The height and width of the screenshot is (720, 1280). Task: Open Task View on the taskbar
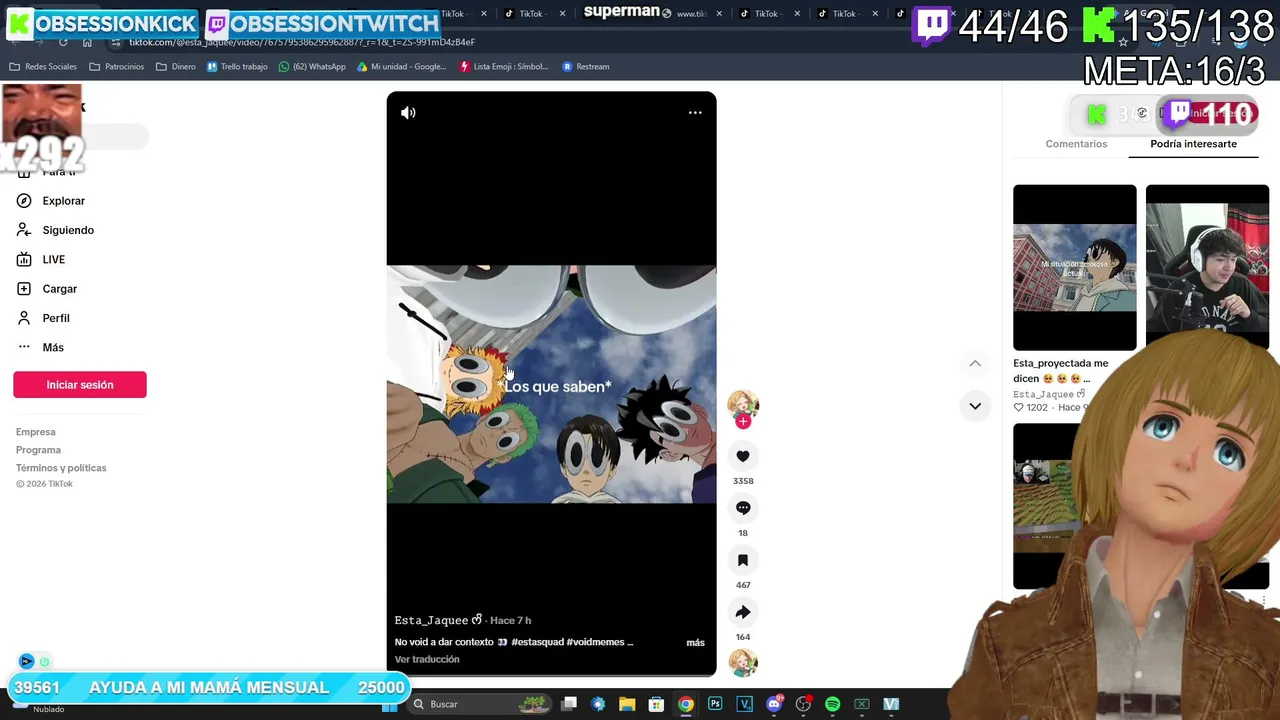coord(569,705)
